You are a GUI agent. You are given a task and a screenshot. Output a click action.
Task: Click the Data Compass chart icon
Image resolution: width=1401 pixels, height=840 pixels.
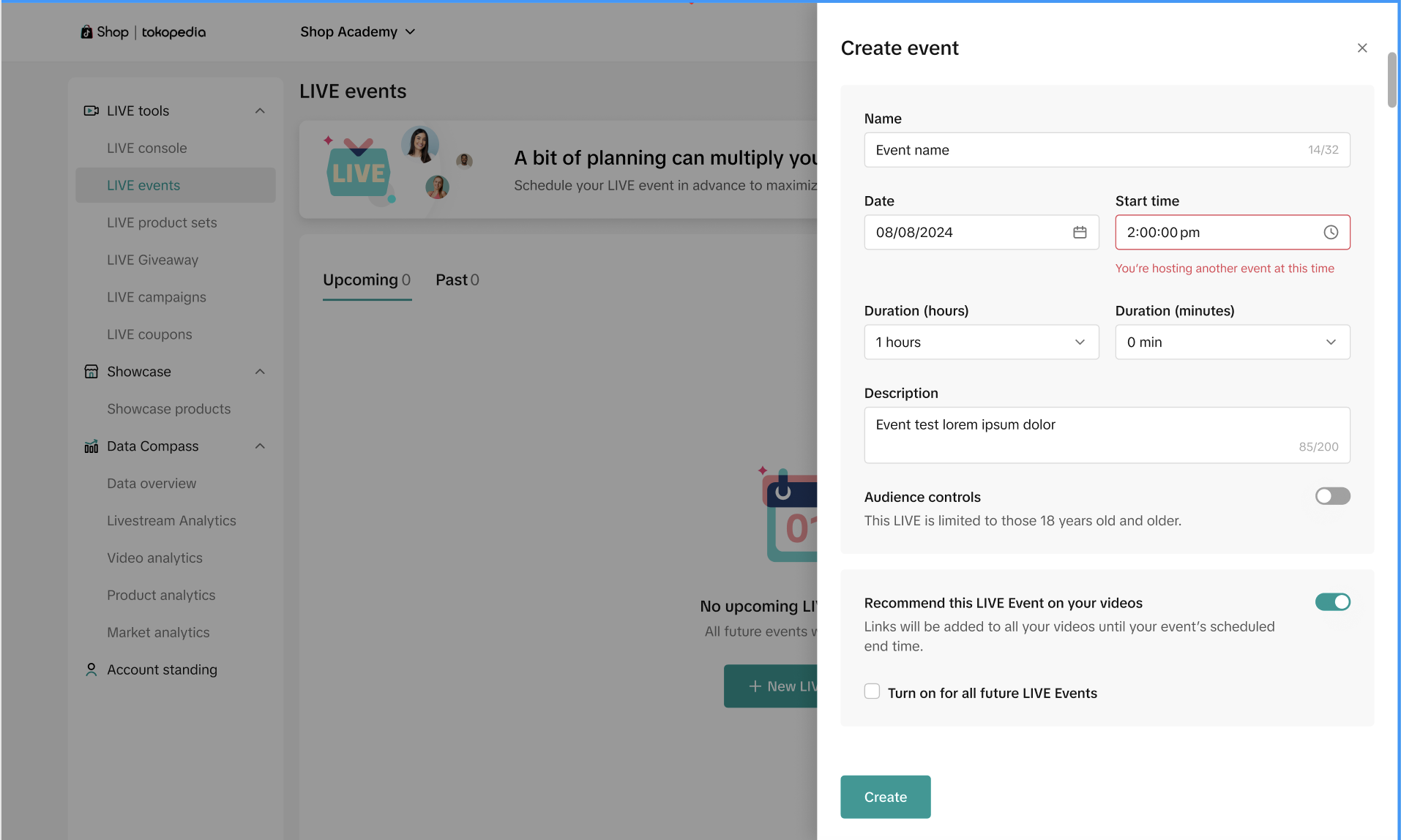pyautogui.click(x=91, y=446)
